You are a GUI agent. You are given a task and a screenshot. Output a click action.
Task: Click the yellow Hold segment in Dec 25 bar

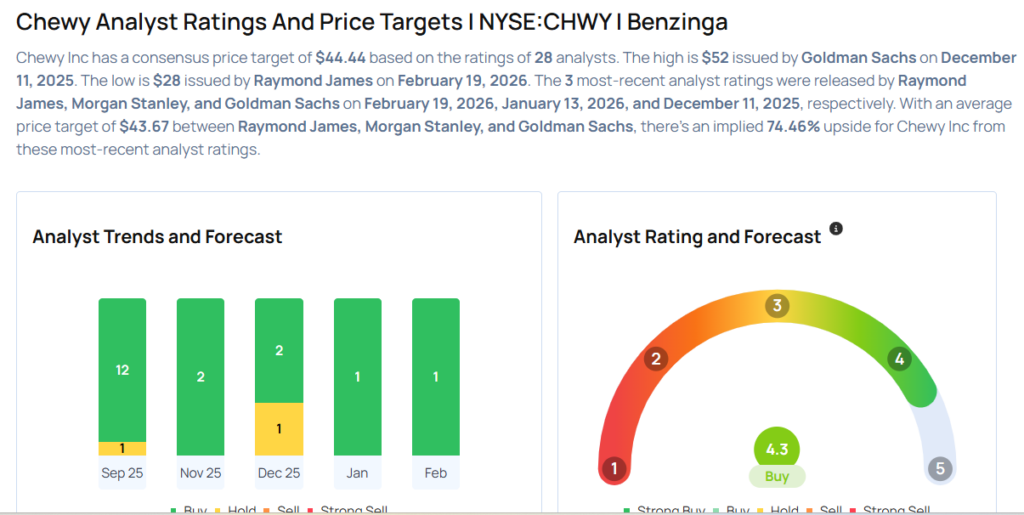tap(278, 429)
